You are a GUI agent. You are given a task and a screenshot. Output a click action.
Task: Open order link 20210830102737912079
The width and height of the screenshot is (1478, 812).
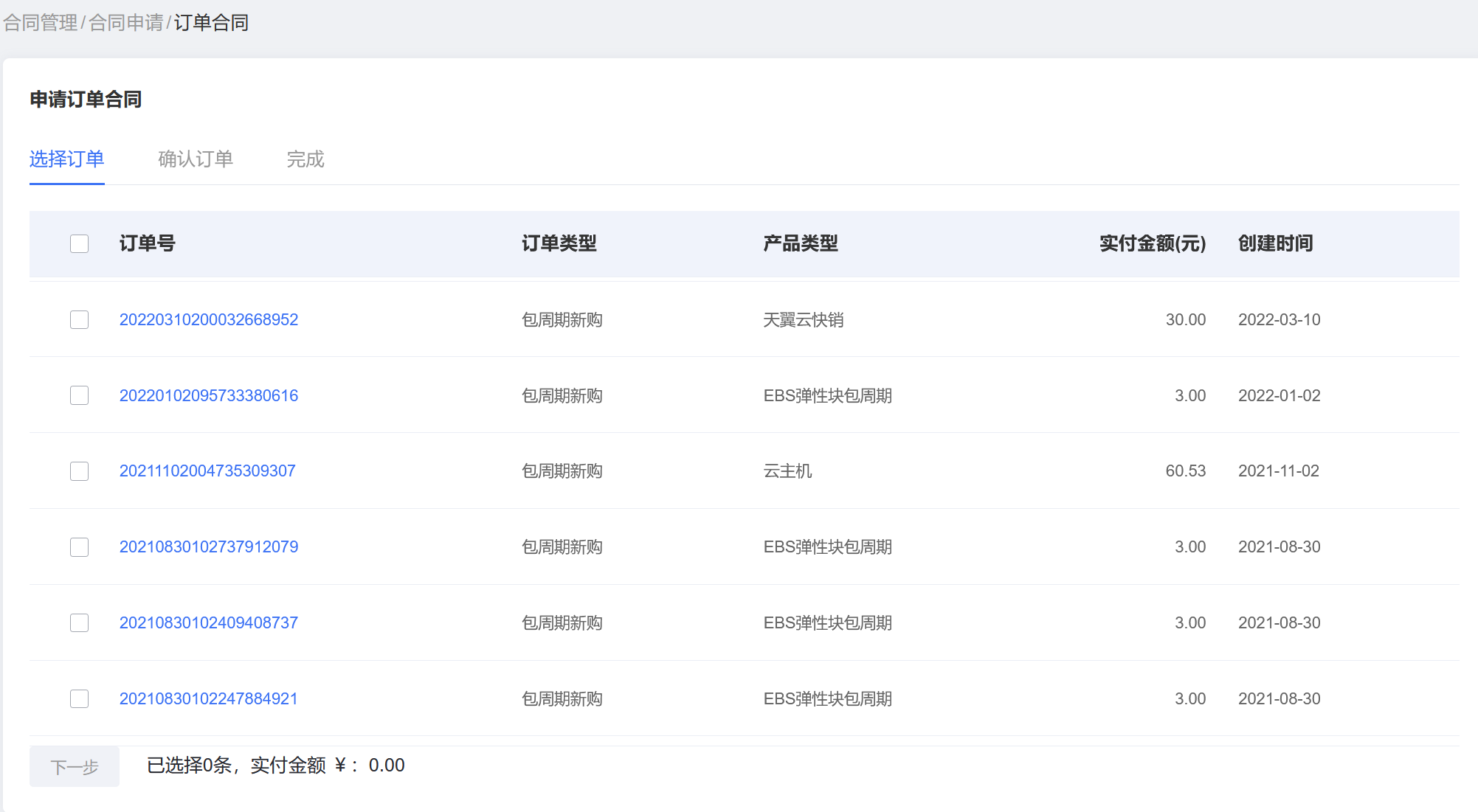point(208,547)
